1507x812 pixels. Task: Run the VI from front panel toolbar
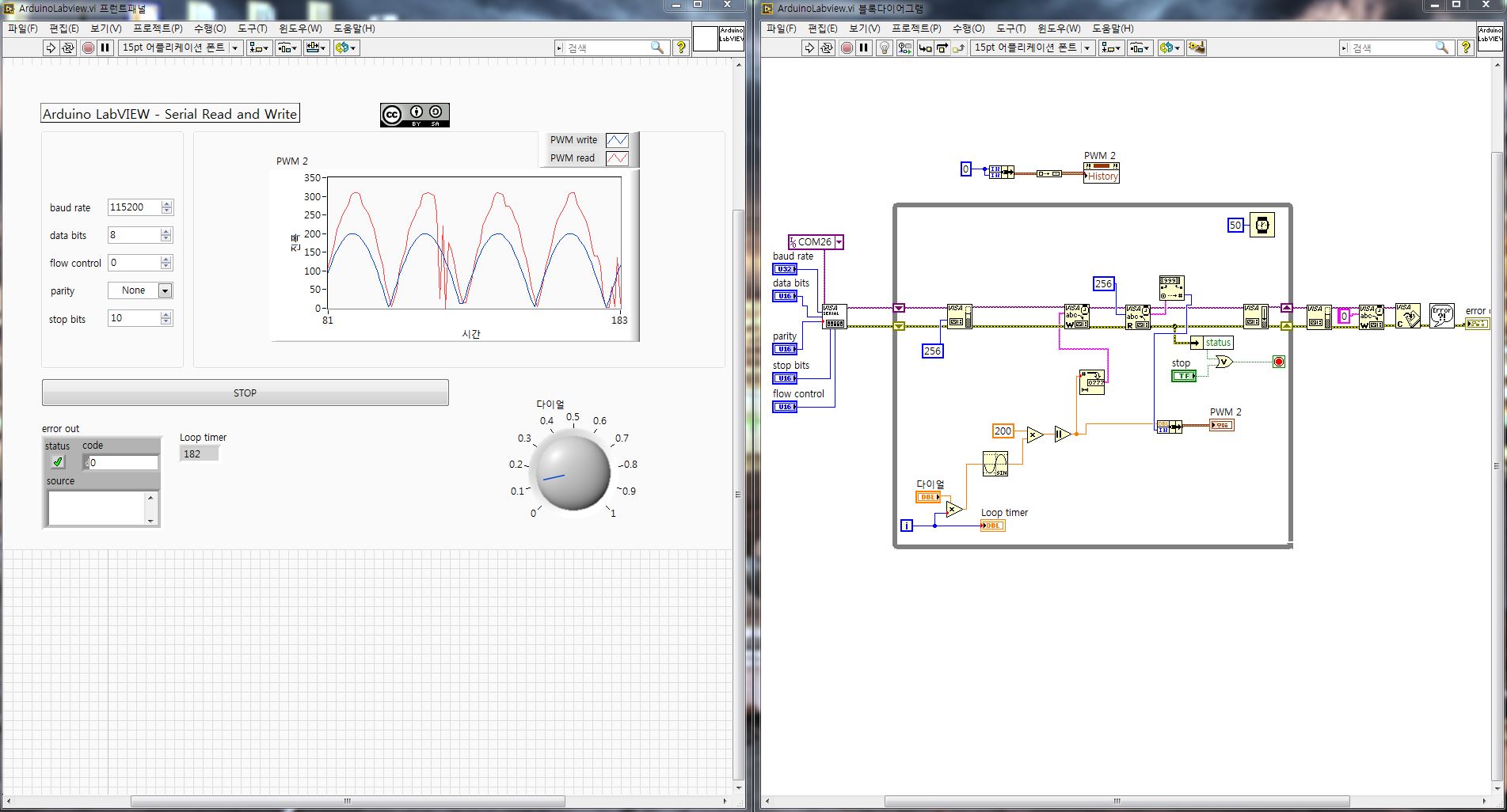tap(51, 47)
